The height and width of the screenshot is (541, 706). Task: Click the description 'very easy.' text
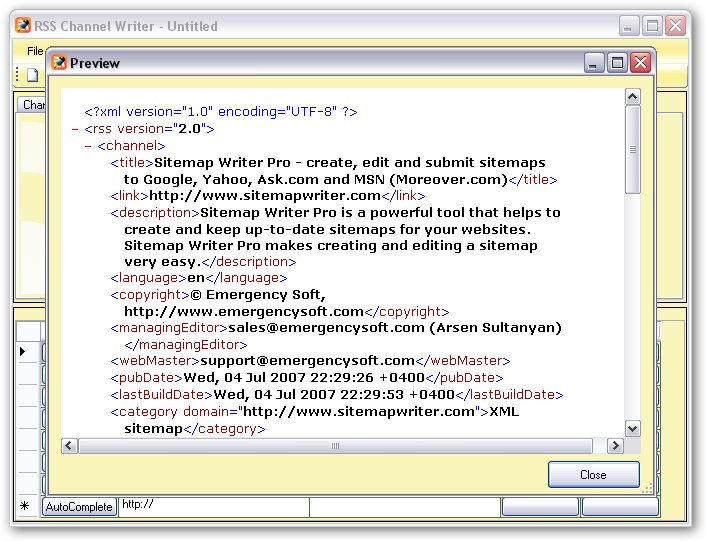point(163,262)
